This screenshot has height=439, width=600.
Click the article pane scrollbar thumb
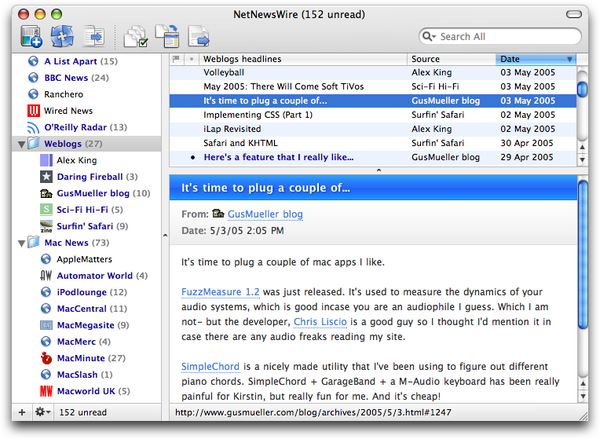coord(583,254)
